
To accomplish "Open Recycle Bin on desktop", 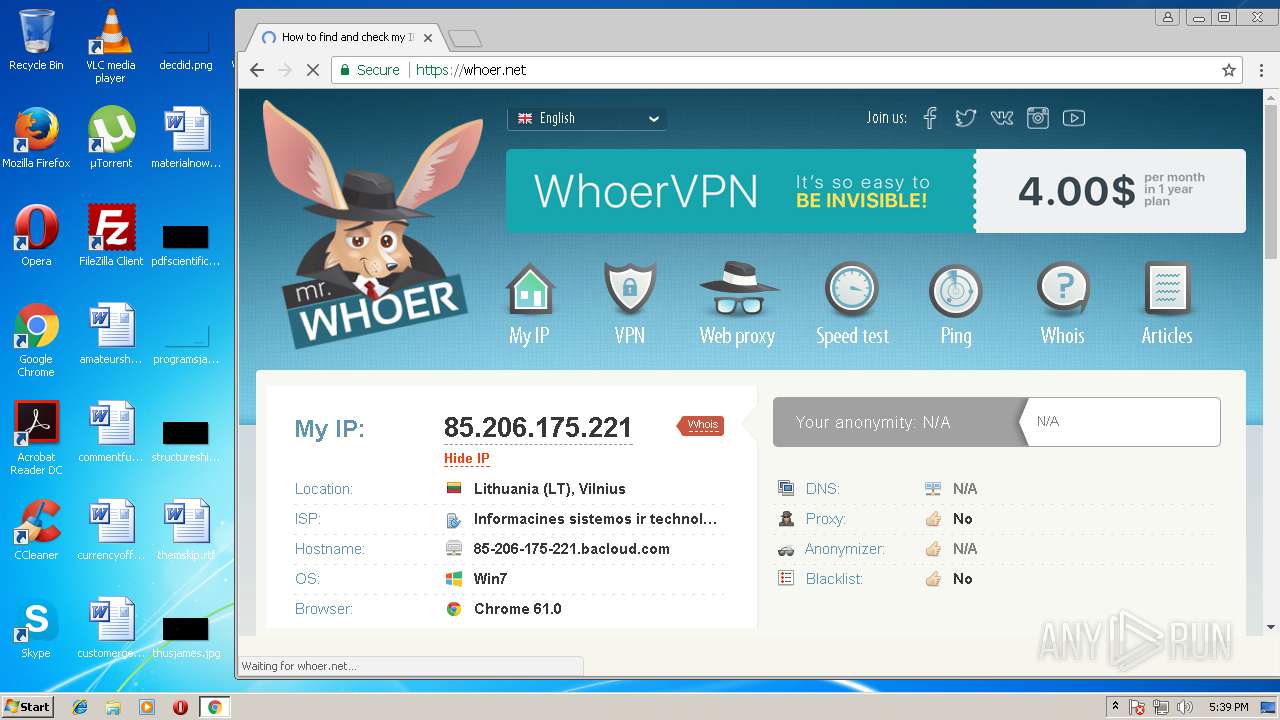I will point(36,40).
